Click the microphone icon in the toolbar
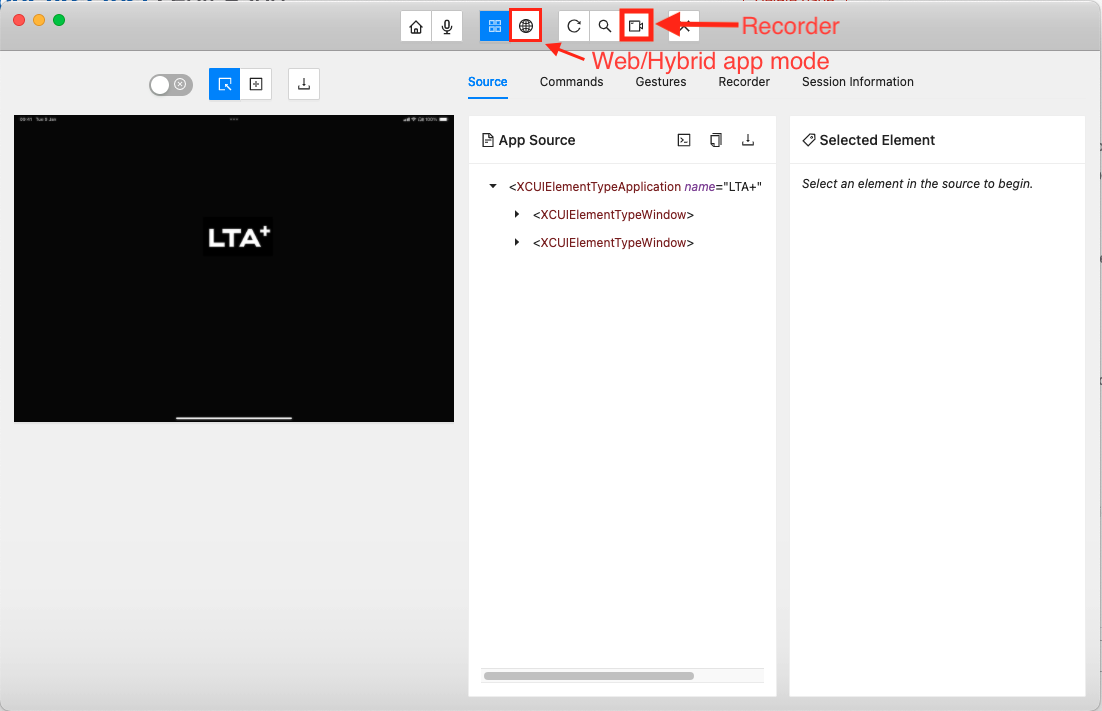This screenshot has width=1102, height=711. pyautogui.click(x=446, y=26)
